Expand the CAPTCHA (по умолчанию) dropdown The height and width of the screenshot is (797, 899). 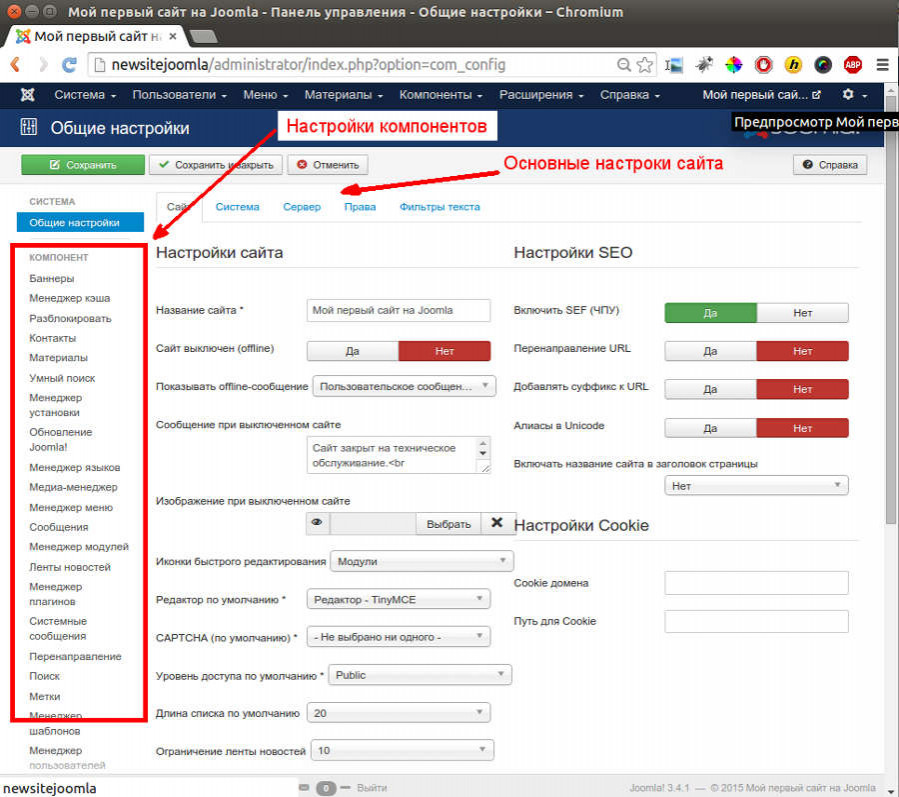pyautogui.click(x=399, y=637)
